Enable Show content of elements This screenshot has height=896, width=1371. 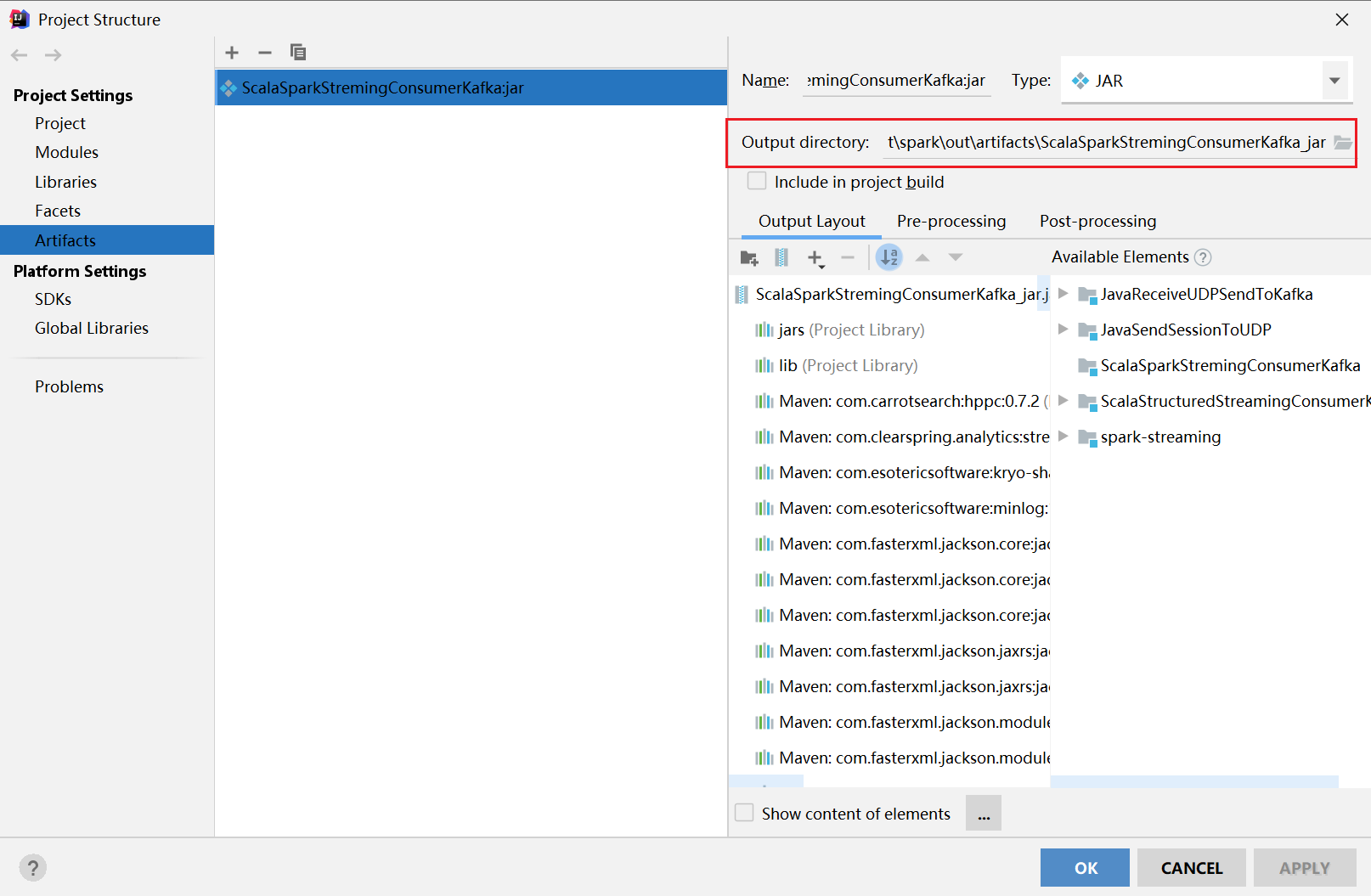[744, 813]
